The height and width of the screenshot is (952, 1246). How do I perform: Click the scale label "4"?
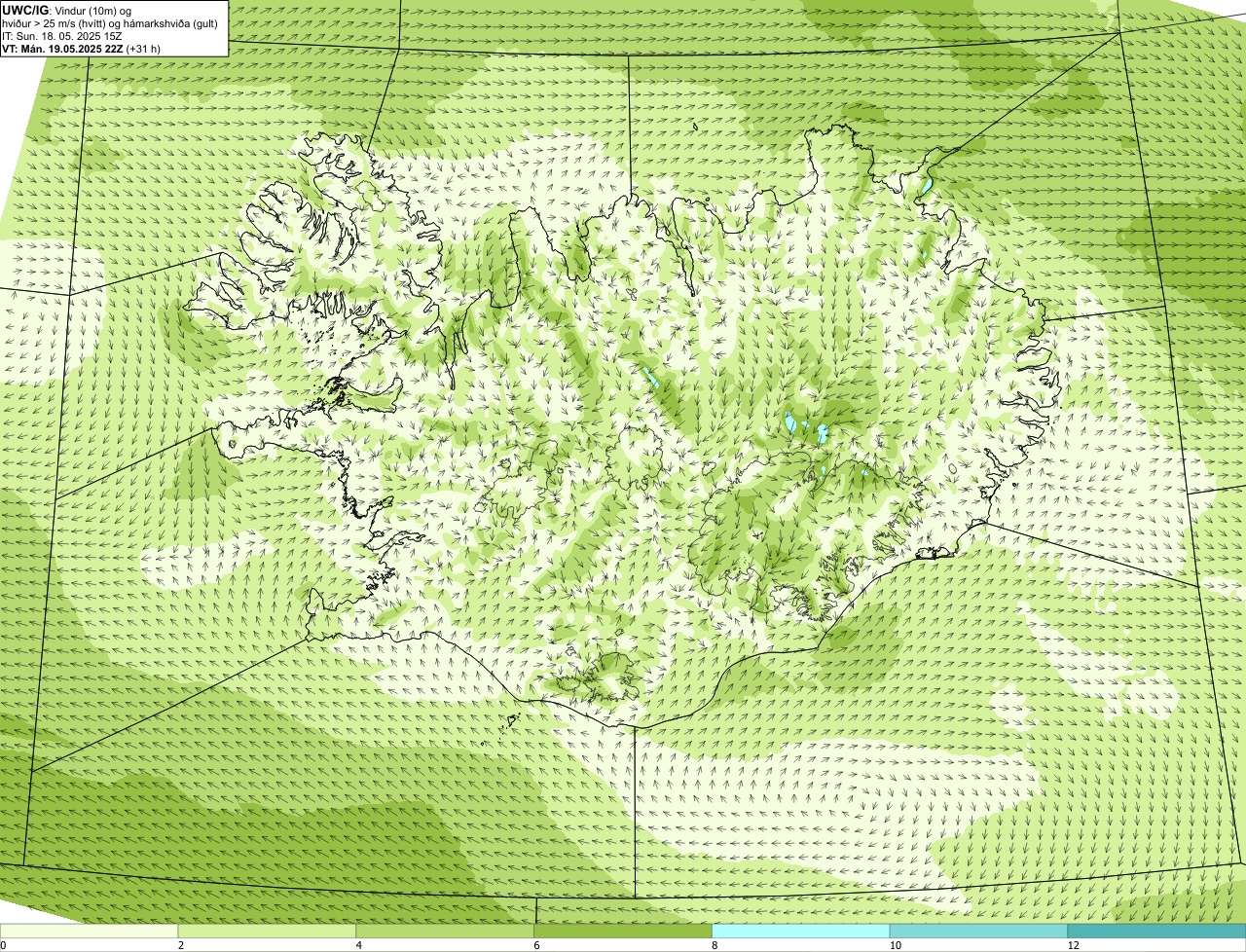tap(359, 945)
